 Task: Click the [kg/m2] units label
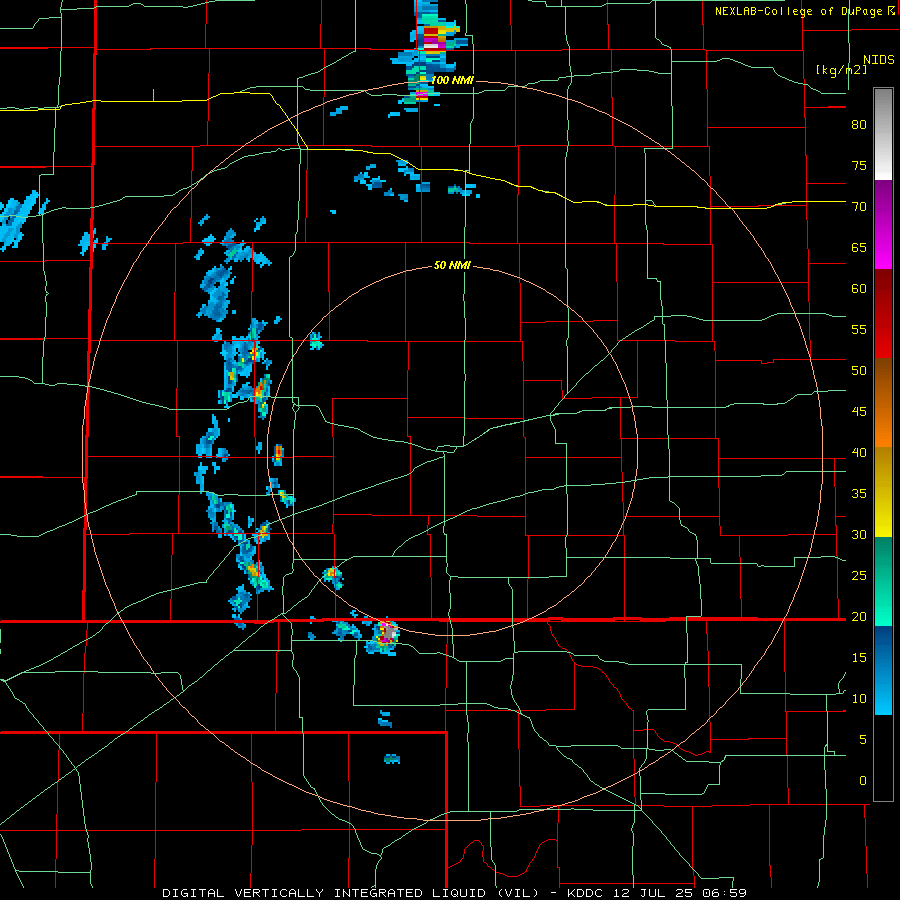click(841, 70)
